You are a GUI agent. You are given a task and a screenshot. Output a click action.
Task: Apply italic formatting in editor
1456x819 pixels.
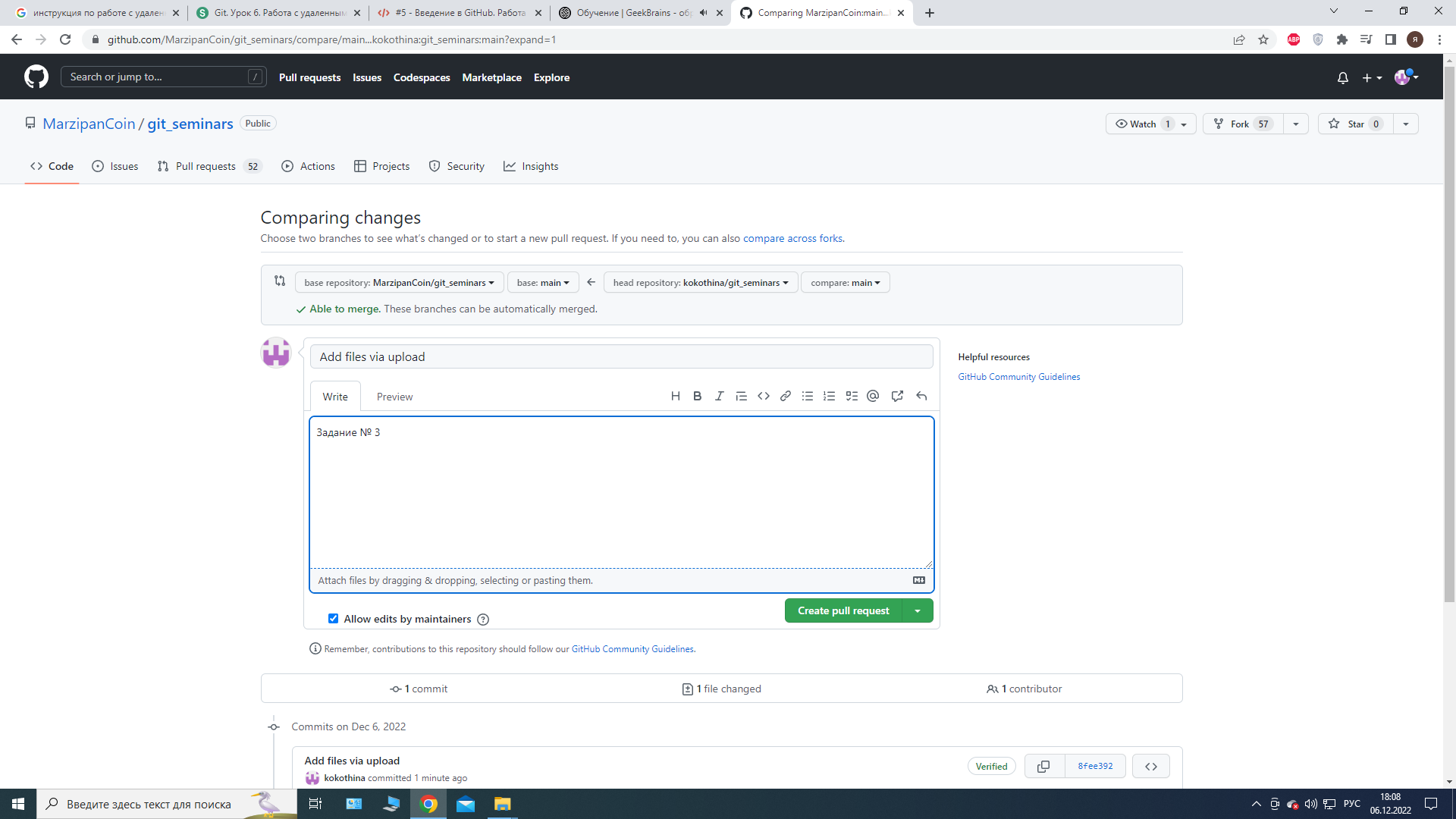click(719, 396)
